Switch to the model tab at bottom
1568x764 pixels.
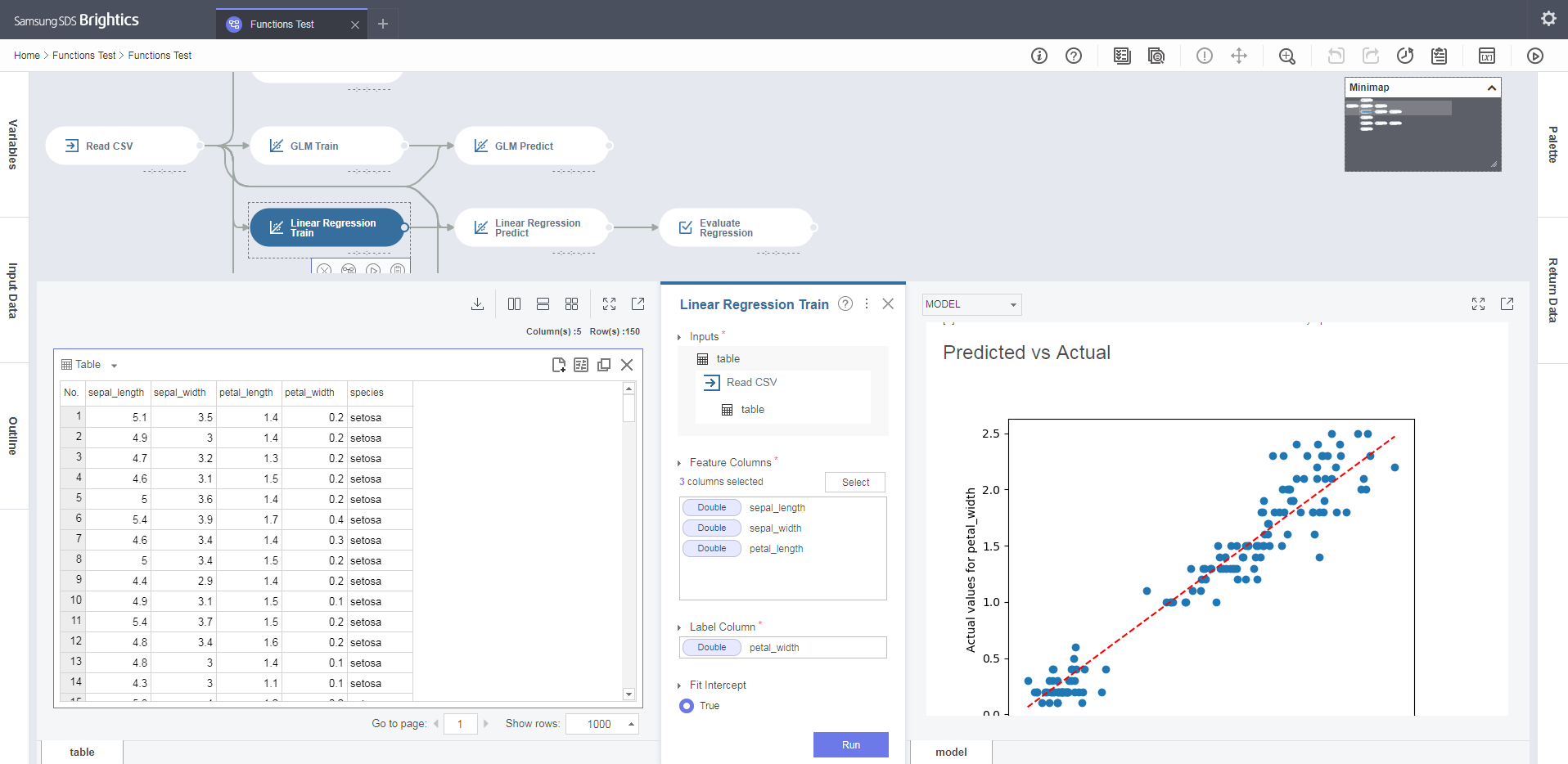(950, 752)
